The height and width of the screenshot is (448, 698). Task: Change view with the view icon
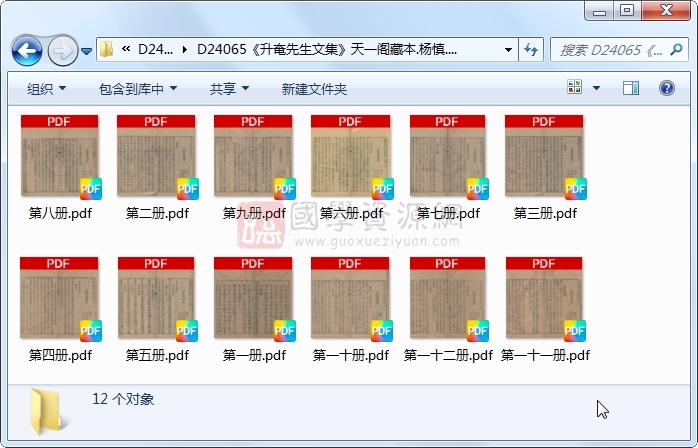click(x=574, y=87)
